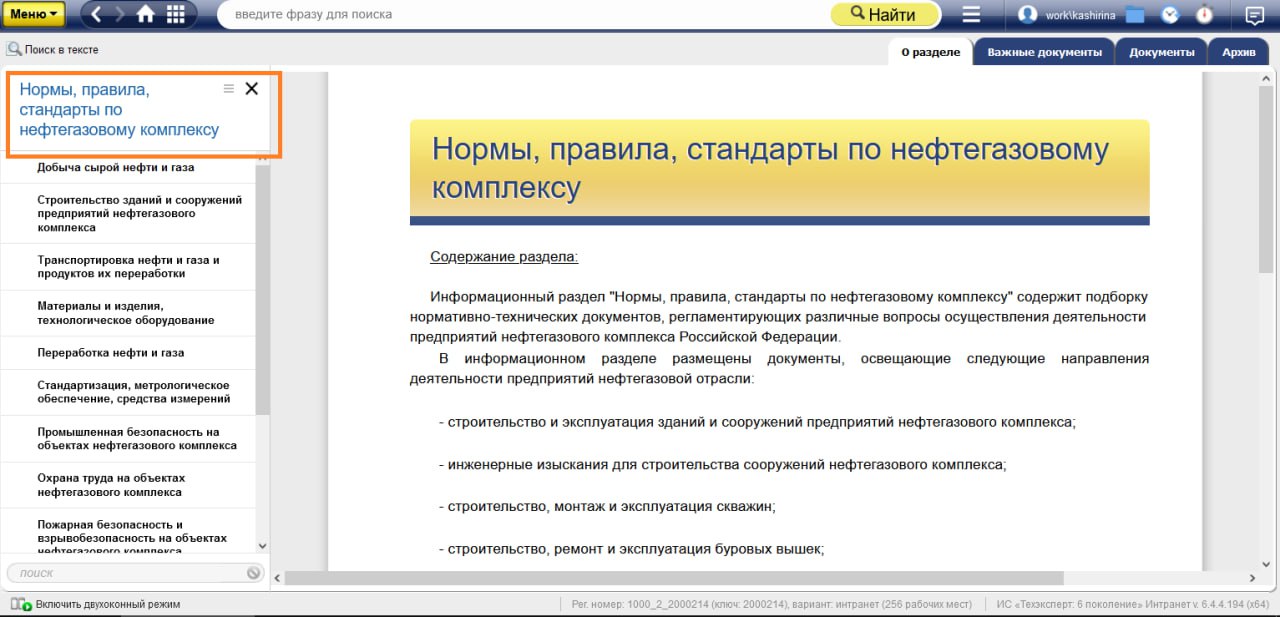
Task: Click the document vertical scrollbar down arrow
Action: click(x=1265, y=562)
